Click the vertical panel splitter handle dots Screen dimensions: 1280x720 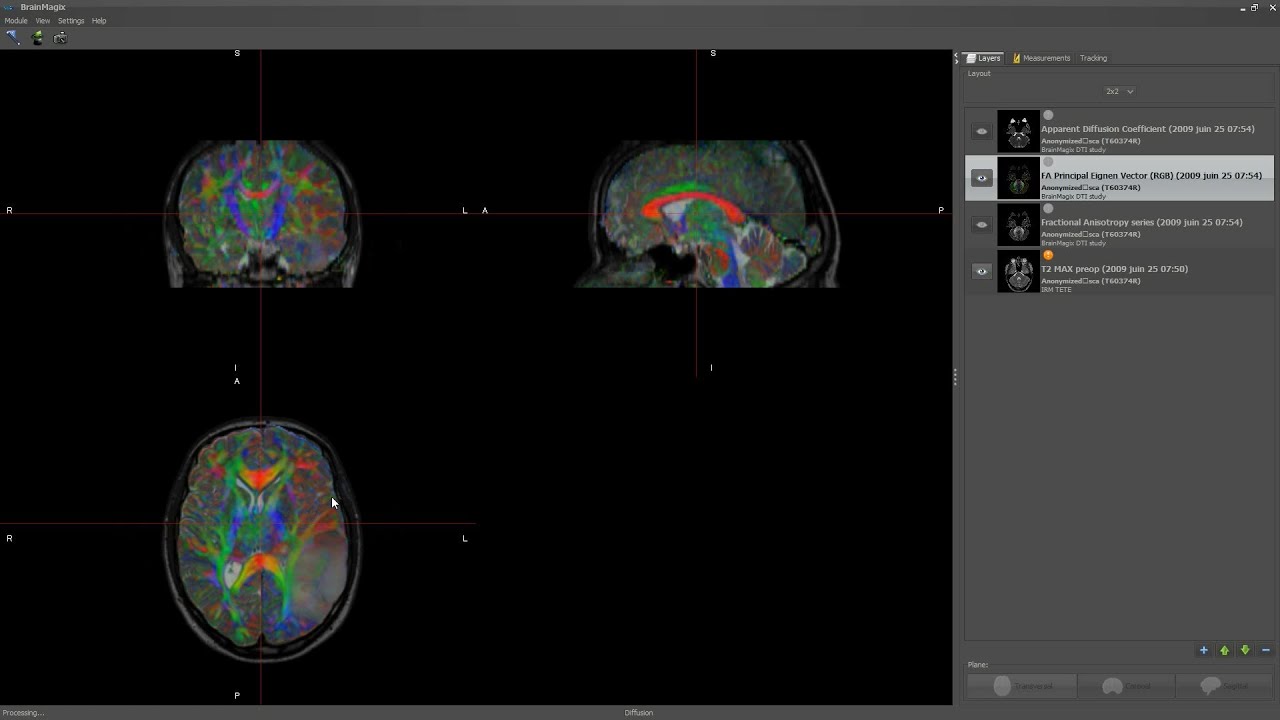(x=955, y=377)
